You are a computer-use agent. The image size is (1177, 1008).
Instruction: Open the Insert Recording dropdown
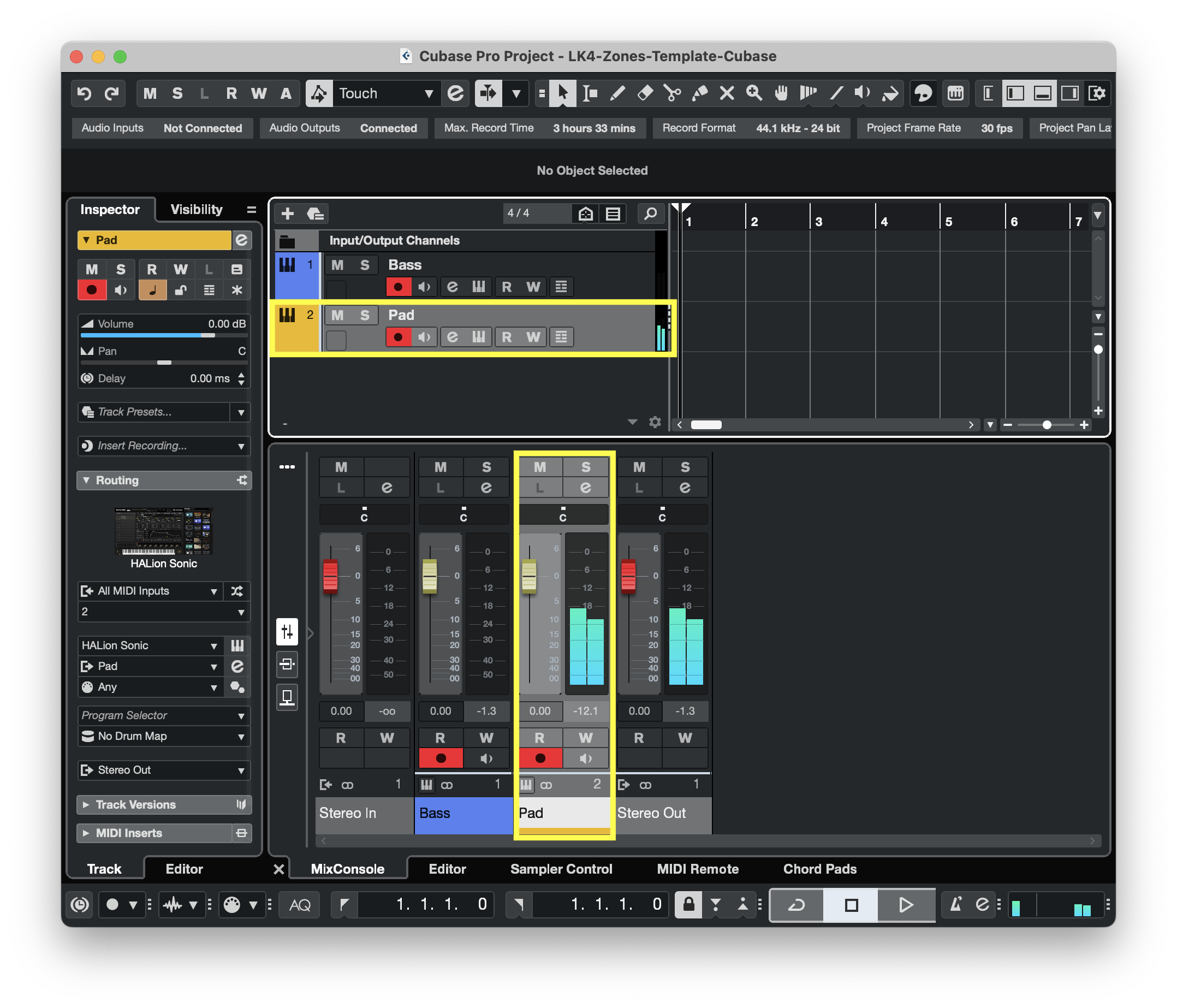165,446
